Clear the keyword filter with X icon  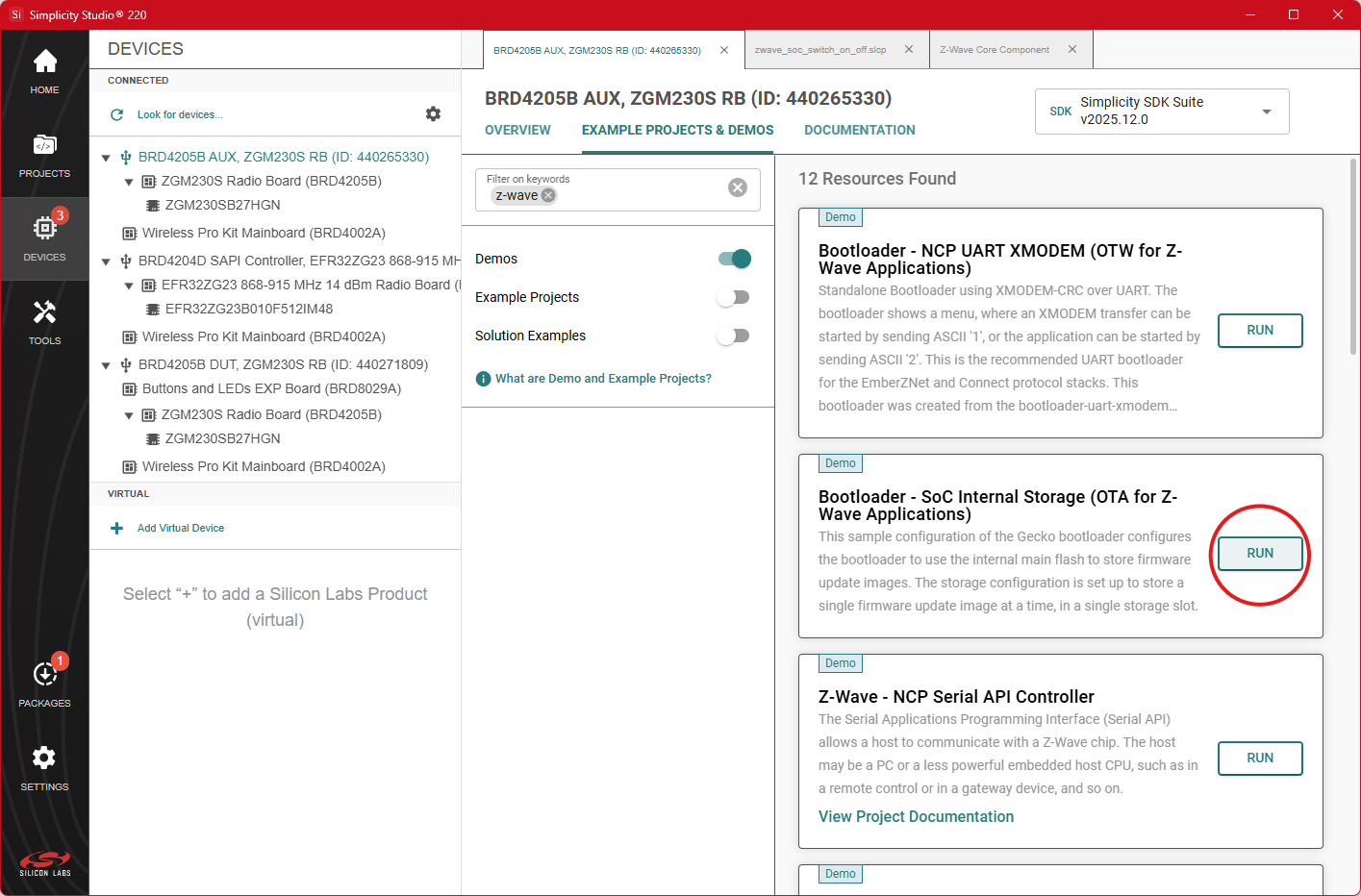[738, 187]
